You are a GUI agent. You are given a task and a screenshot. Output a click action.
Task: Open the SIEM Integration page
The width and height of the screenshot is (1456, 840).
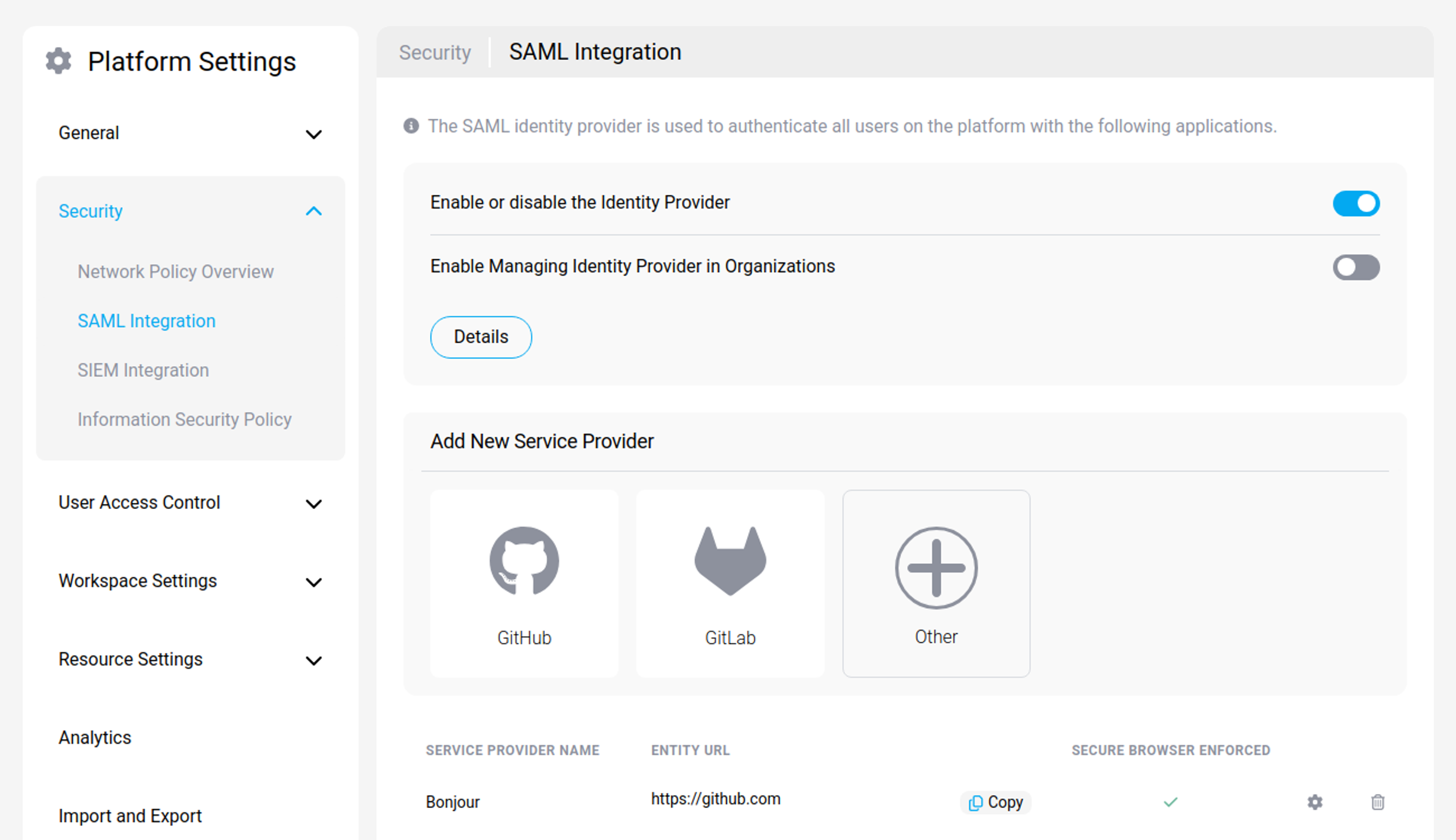(x=143, y=370)
